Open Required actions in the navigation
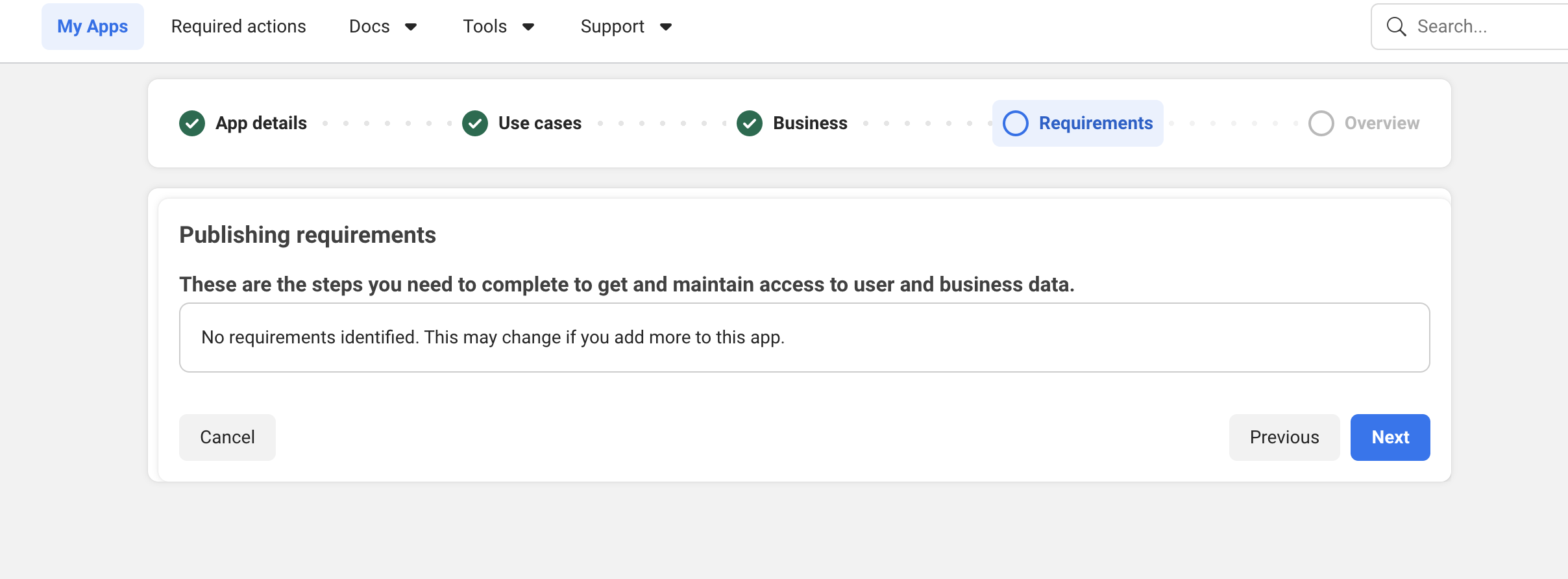 (238, 27)
